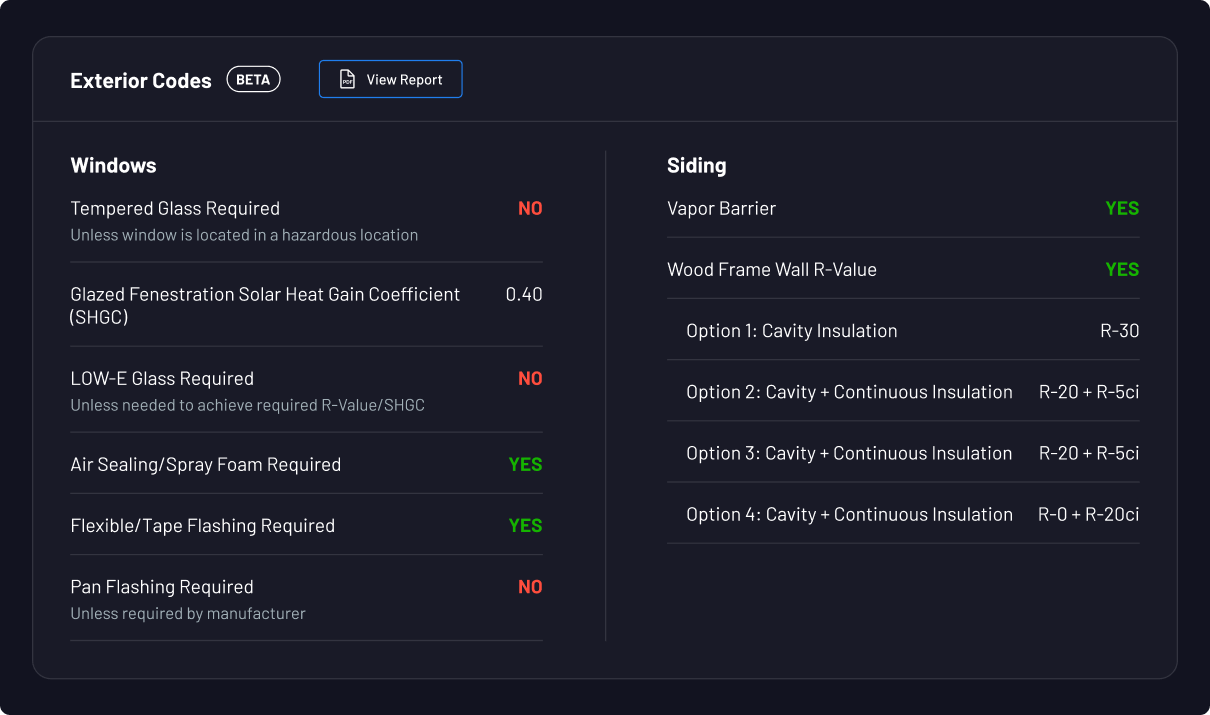Viewport: 1210px width, 715px height.
Task: Select Option 1: Cavity Insulation row label
Action: coord(792,331)
